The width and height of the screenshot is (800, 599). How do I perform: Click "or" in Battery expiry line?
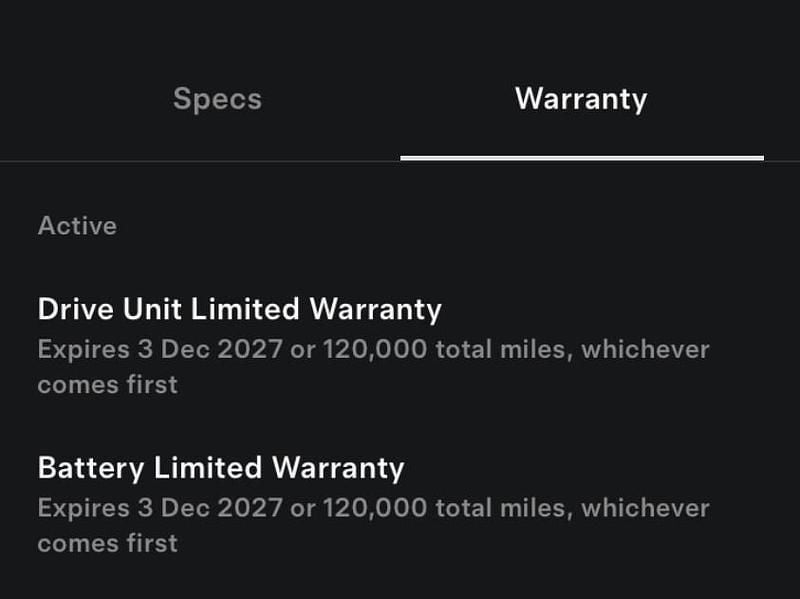(302, 508)
